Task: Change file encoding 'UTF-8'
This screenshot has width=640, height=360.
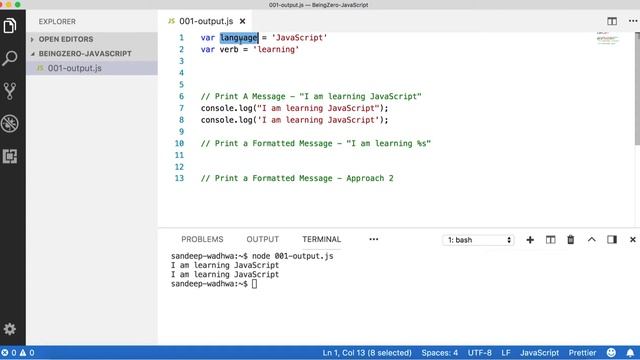Action: tap(480, 353)
